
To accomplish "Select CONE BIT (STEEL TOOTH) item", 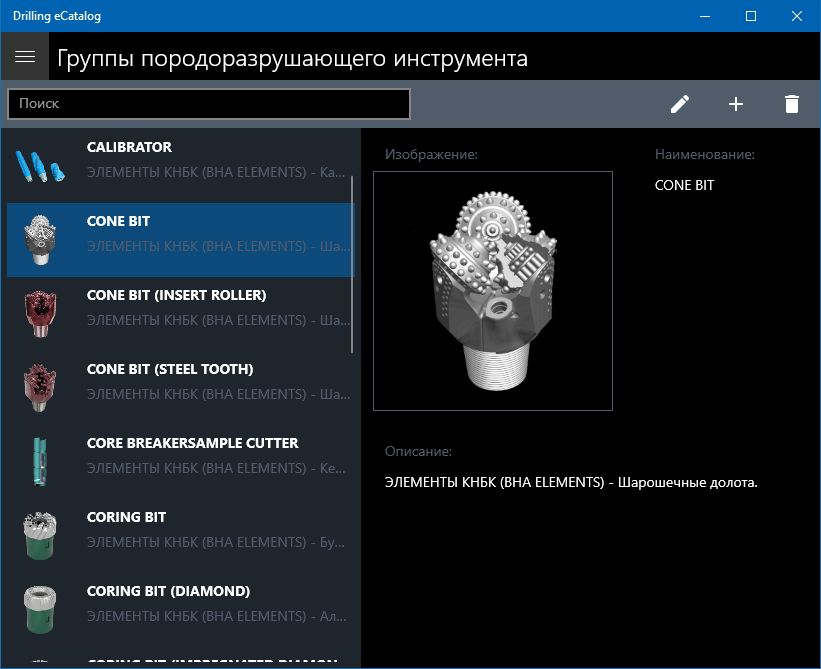I will tap(181, 388).
